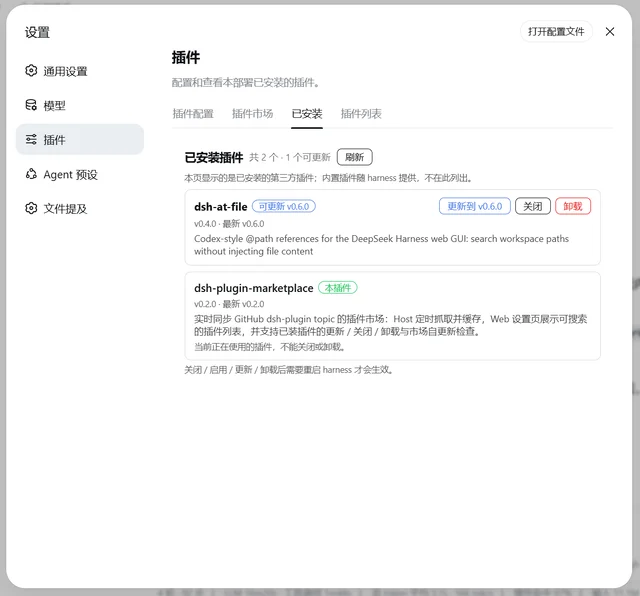The height and width of the screenshot is (596, 640).
Task: Open 文件提及 section
Action: coord(80,209)
